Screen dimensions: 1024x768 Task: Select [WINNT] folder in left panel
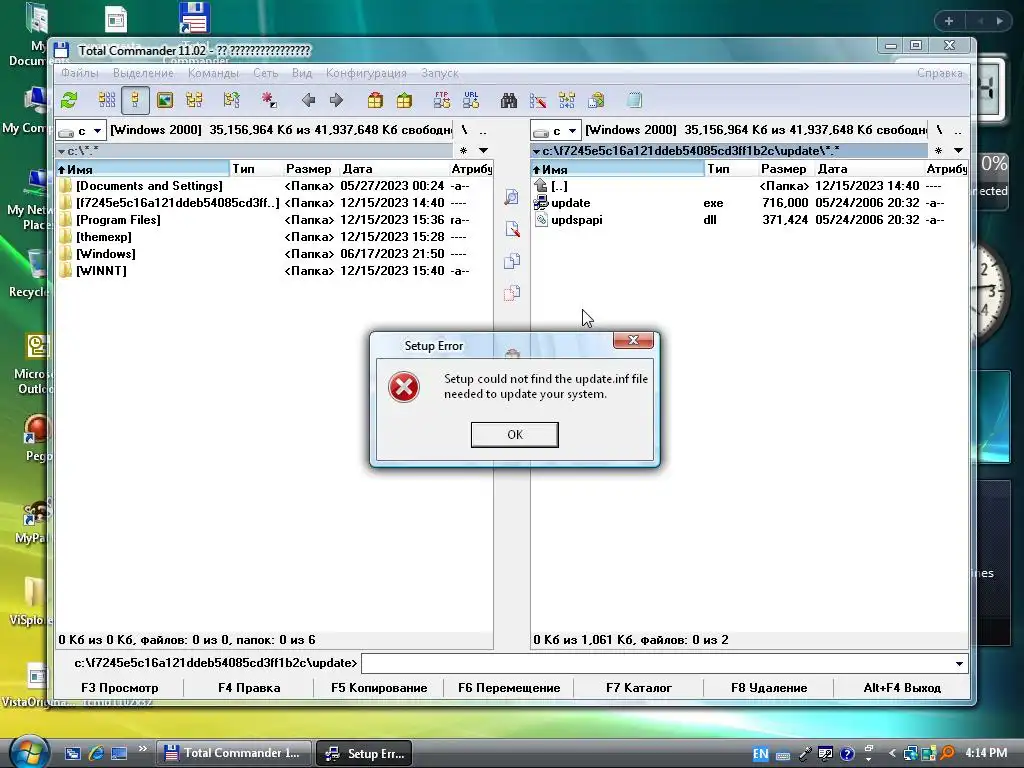click(x=274, y=271)
